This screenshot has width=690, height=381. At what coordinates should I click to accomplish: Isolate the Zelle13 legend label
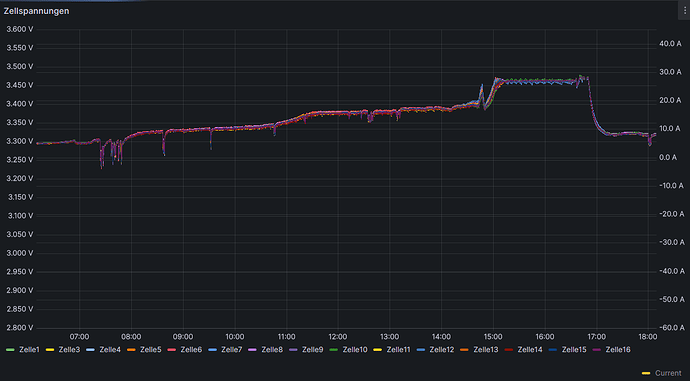point(486,350)
